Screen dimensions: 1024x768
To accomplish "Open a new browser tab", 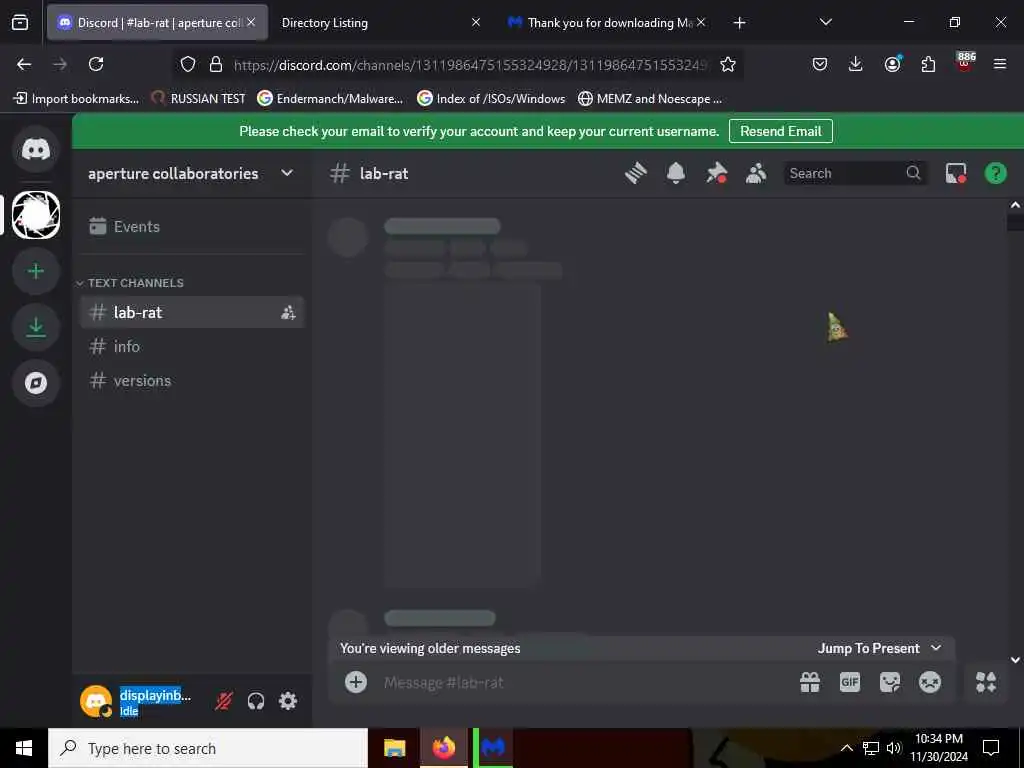I will (x=739, y=23).
